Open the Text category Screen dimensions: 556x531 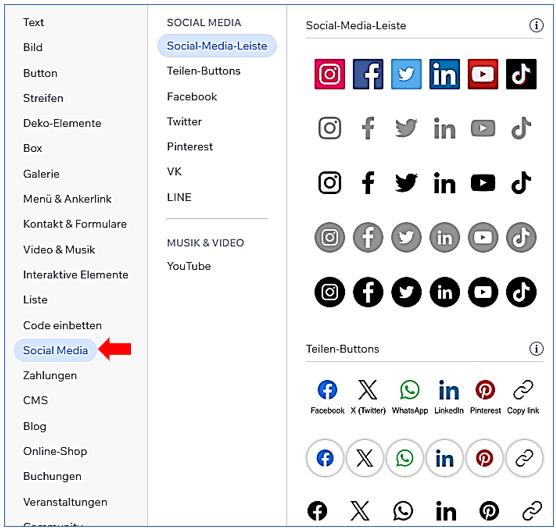click(x=33, y=22)
